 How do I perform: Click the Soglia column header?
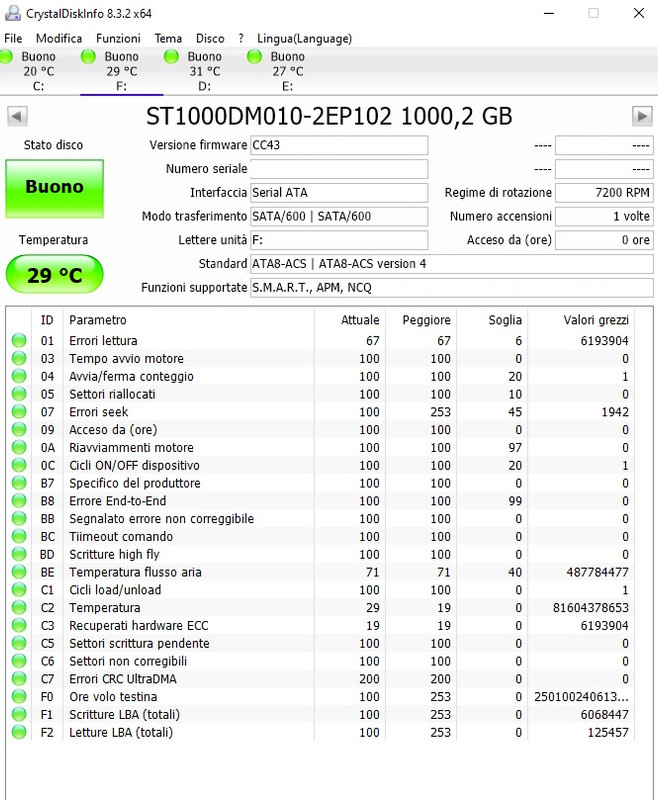492,320
